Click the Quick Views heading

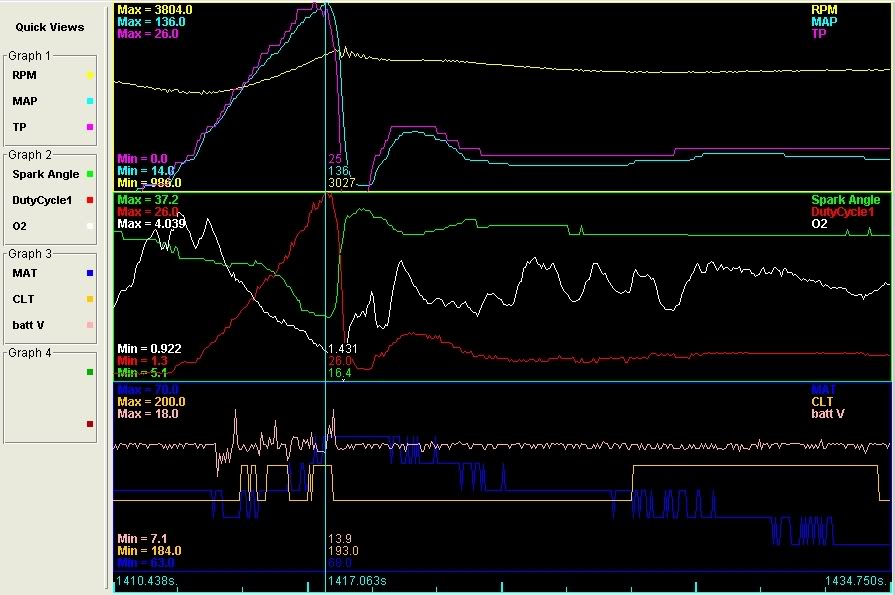point(50,27)
